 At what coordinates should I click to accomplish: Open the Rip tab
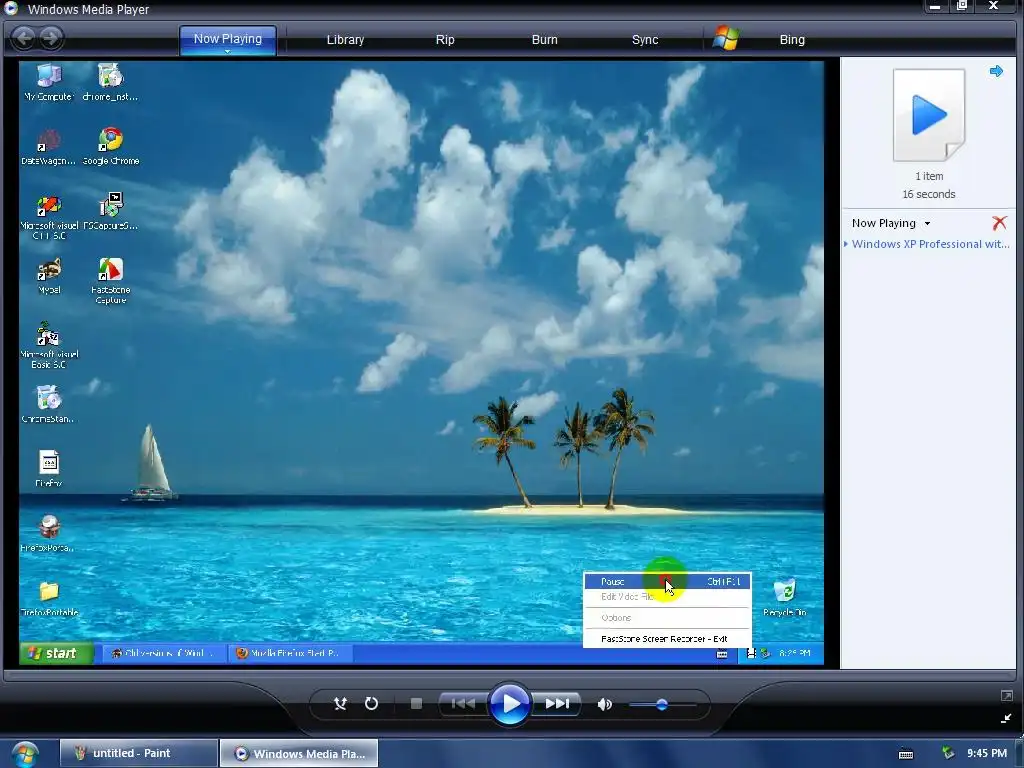tap(445, 40)
